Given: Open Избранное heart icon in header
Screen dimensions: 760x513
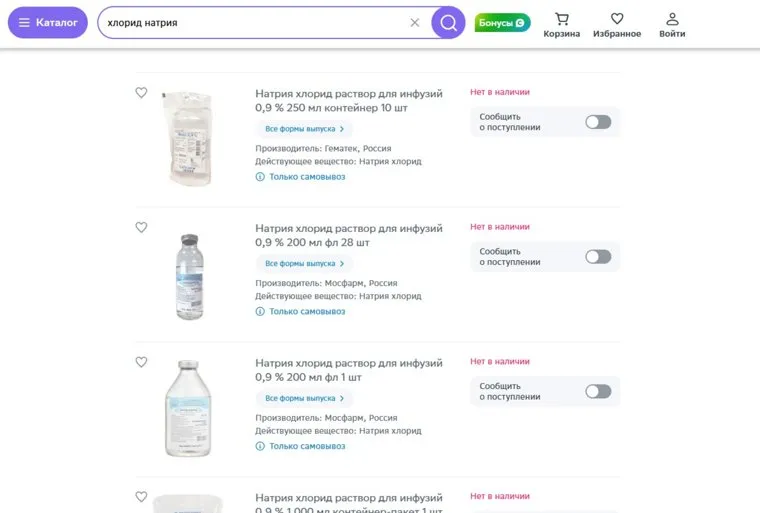Looking at the screenshot, I should click(x=617, y=25).
